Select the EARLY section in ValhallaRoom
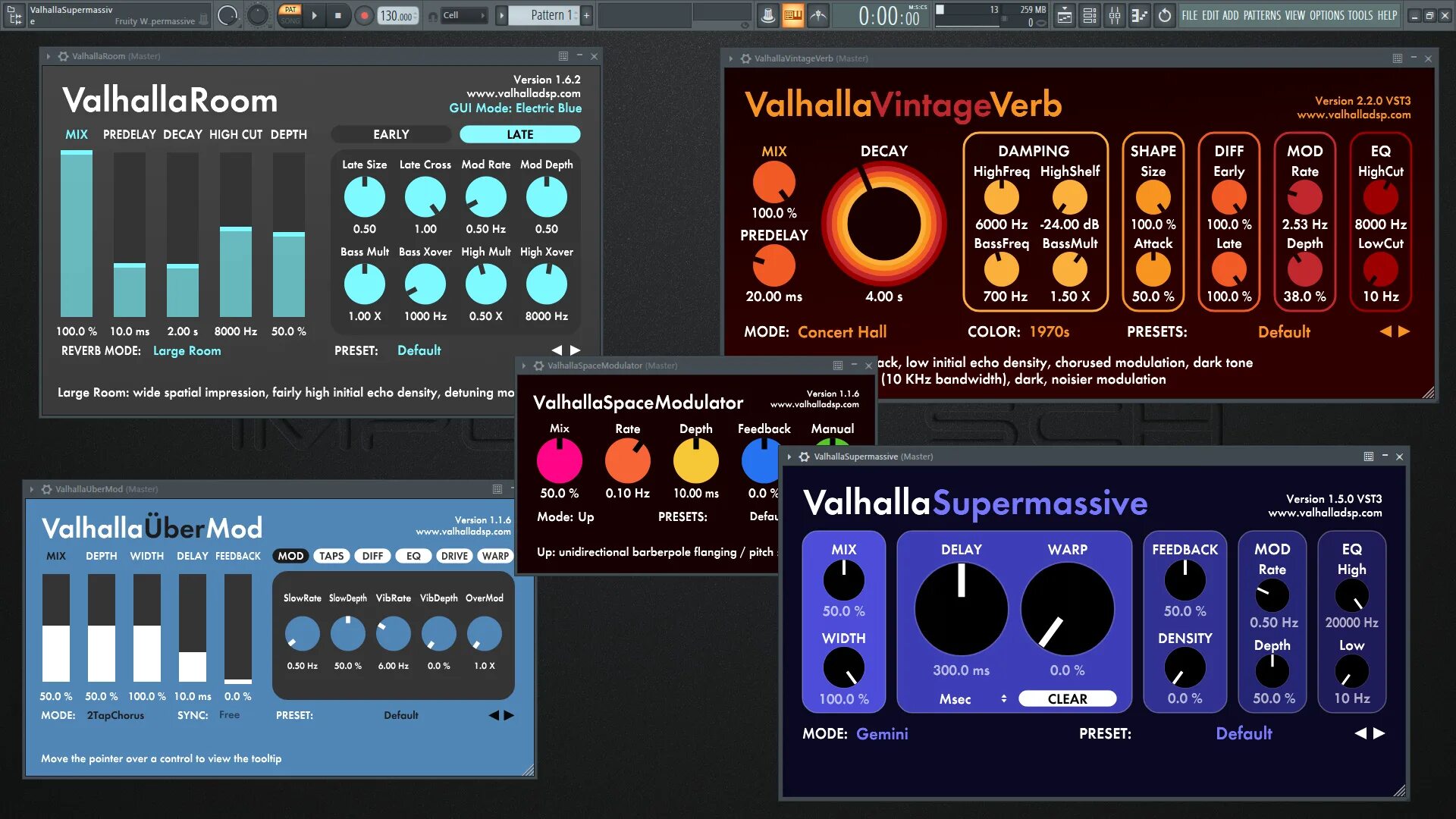The image size is (1456, 819). [x=391, y=134]
